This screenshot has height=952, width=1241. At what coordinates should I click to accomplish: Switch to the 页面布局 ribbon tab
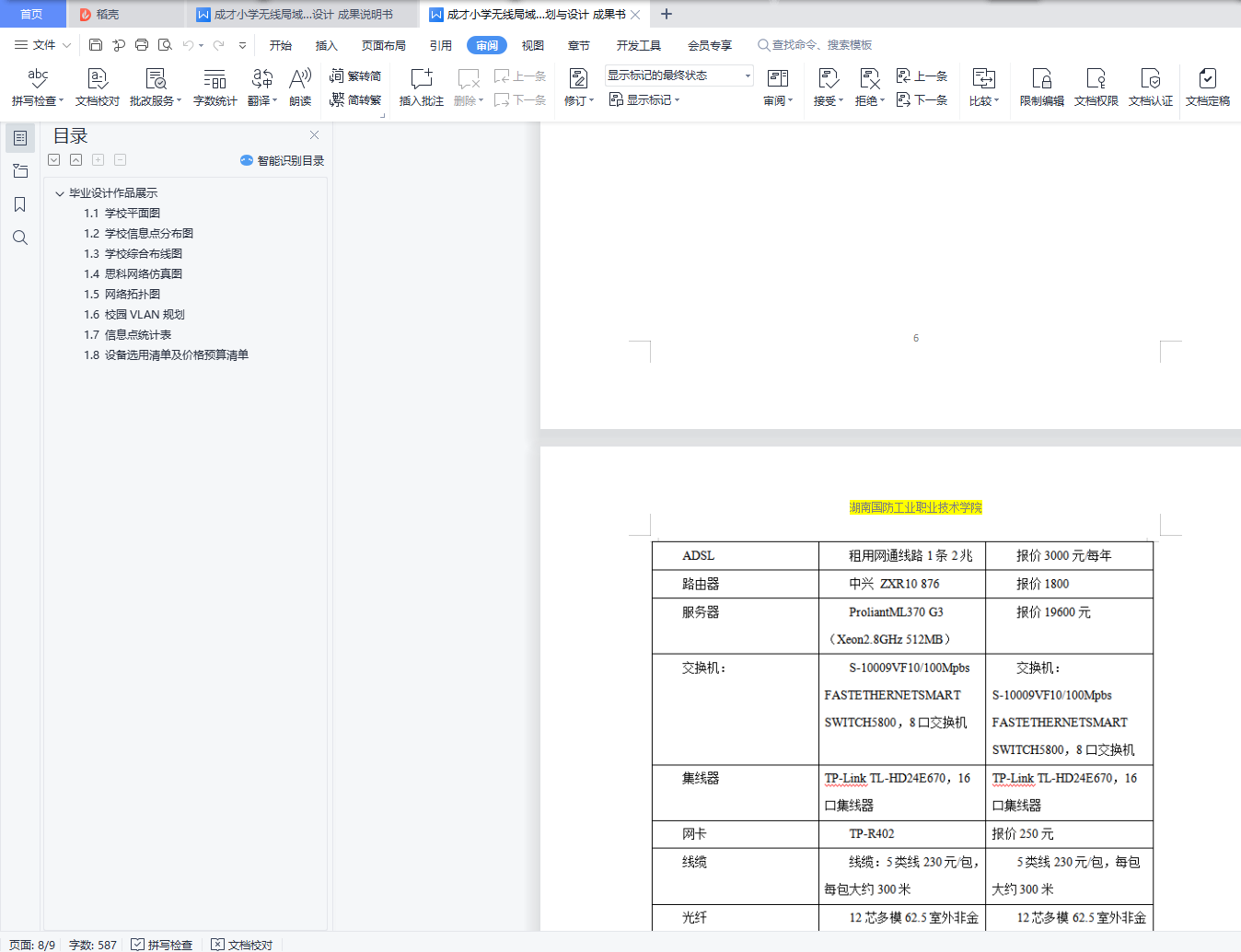pyautogui.click(x=384, y=45)
